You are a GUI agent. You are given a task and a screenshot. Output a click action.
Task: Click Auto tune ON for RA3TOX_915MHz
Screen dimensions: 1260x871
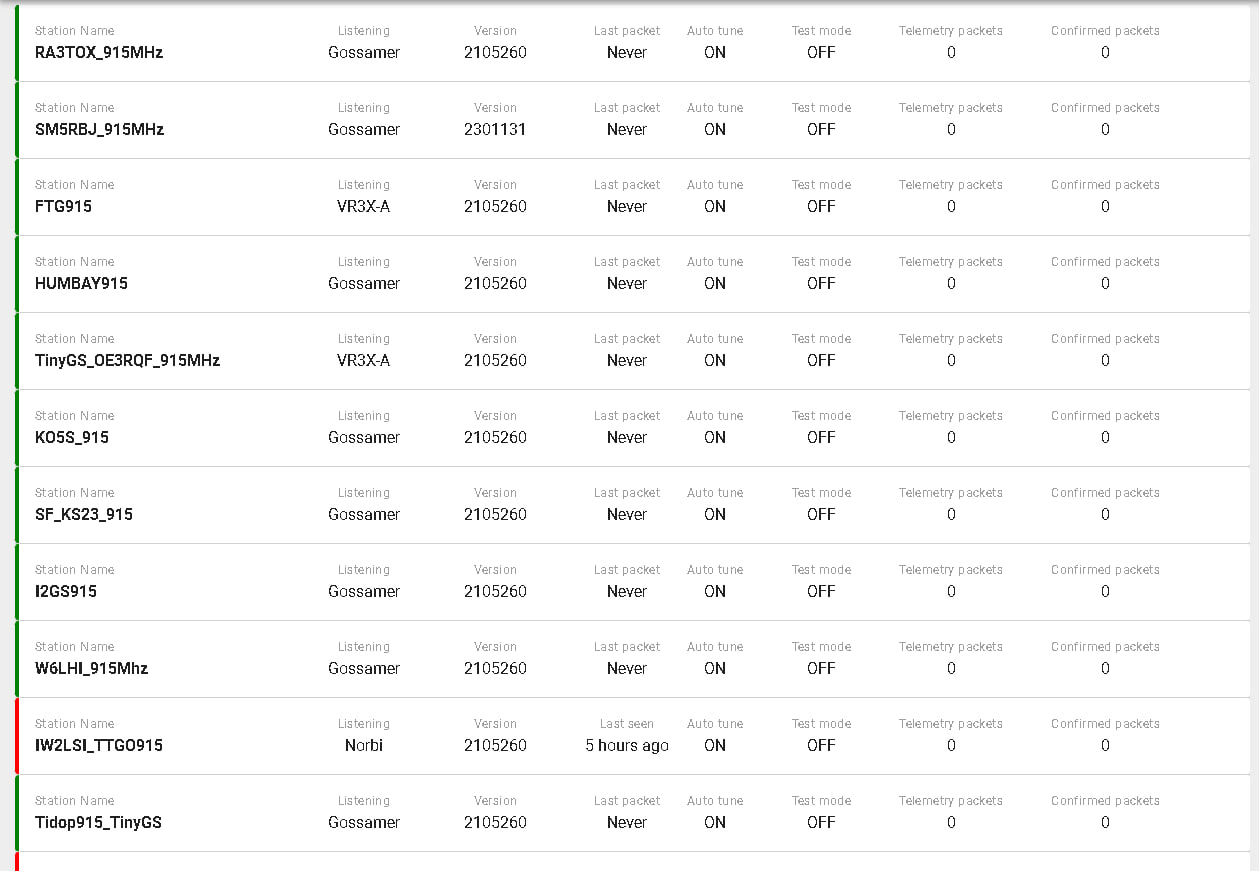click(715, 53)
